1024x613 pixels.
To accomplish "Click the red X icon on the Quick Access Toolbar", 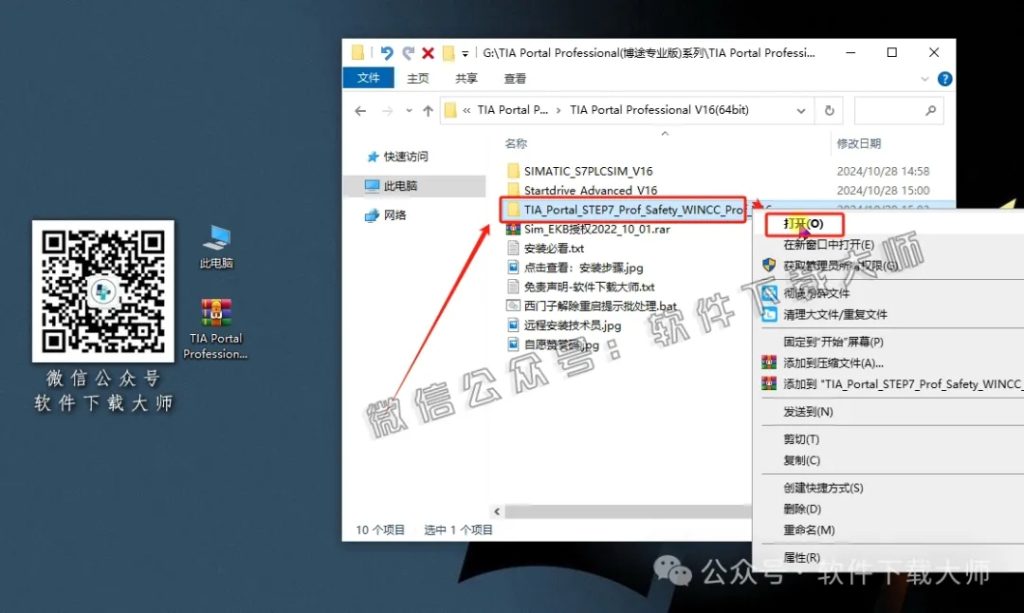I will [x=427, y=53].
